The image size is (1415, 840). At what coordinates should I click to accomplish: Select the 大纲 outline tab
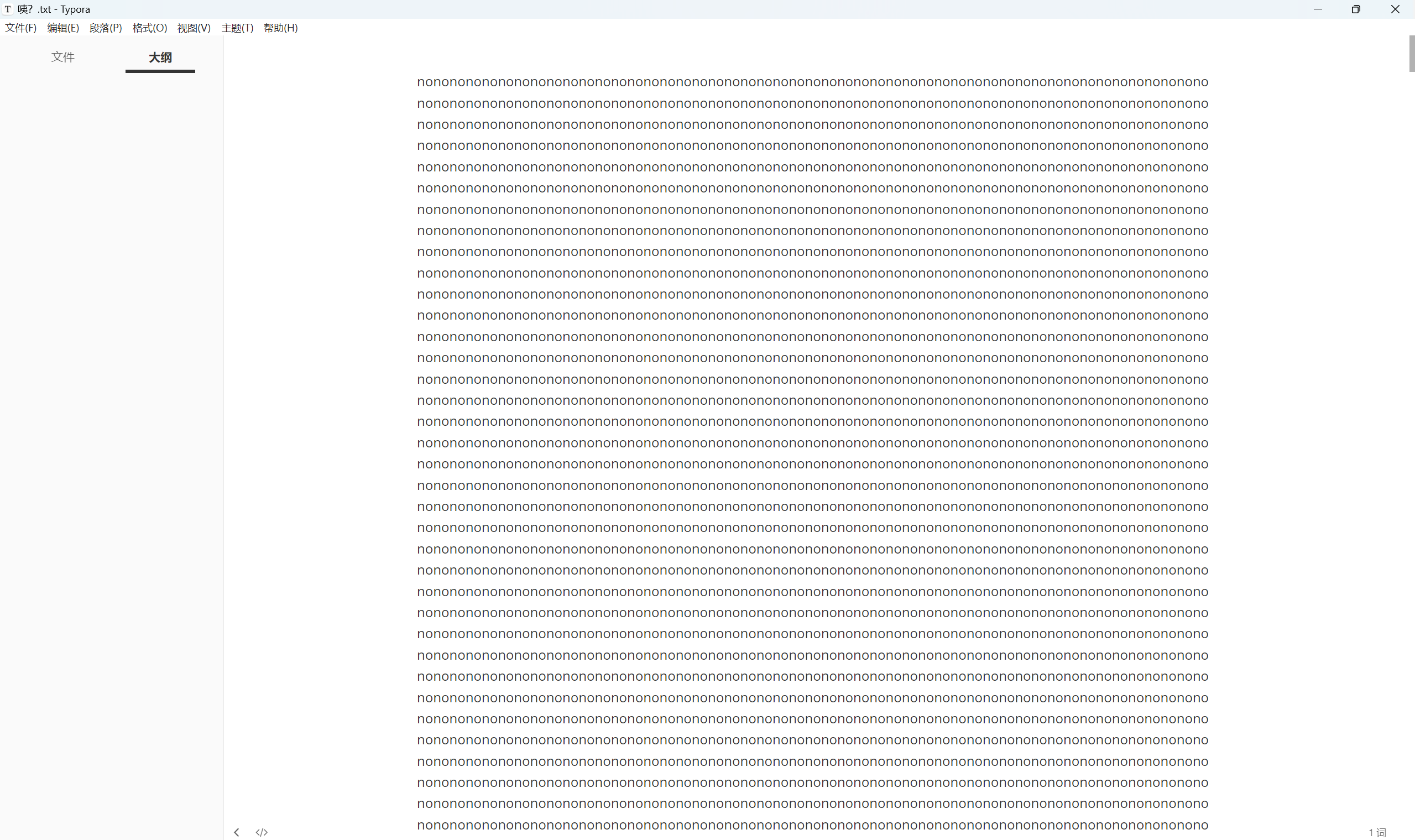(x=160, y=58)
